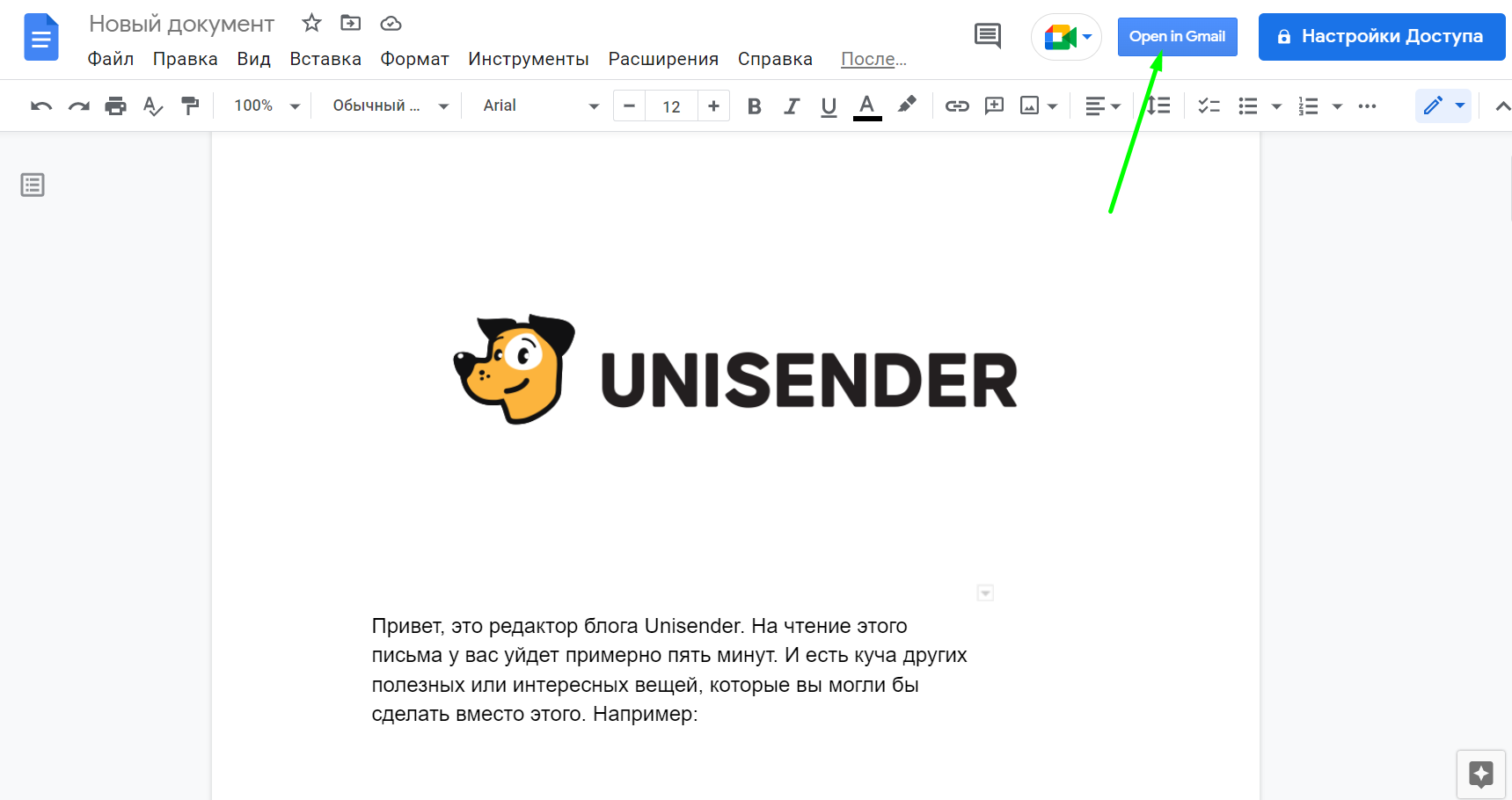Expand the numbered list options arrow

pyautogui.click(x=1337, y=106)
